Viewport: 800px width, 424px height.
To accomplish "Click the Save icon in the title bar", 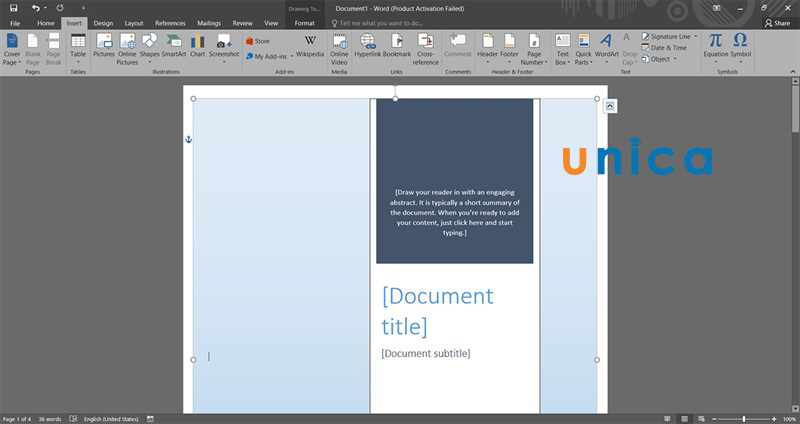I will tap(13, 8).
